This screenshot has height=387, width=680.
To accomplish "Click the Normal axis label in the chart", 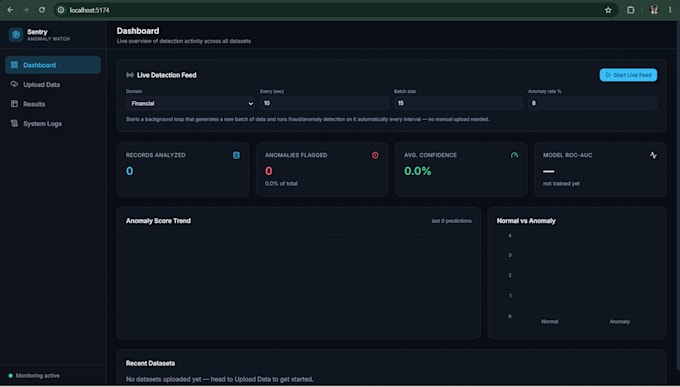I will (x=549, y=321).
